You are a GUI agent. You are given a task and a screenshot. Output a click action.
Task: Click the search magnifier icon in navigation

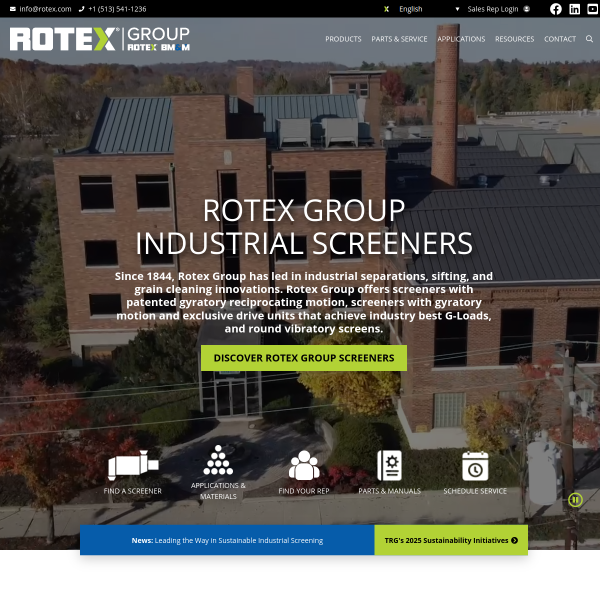tap(589, 39)
